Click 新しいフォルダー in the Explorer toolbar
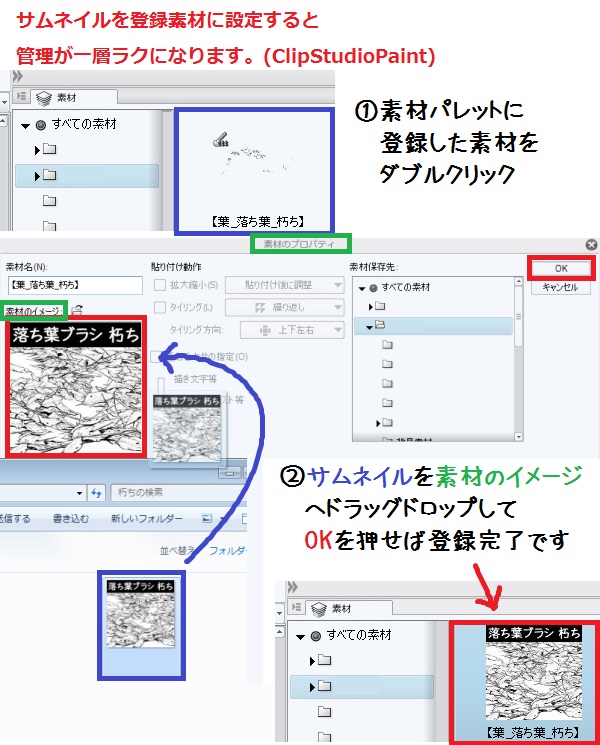Screen dimensions: 600x745 (x=147, y=518)
